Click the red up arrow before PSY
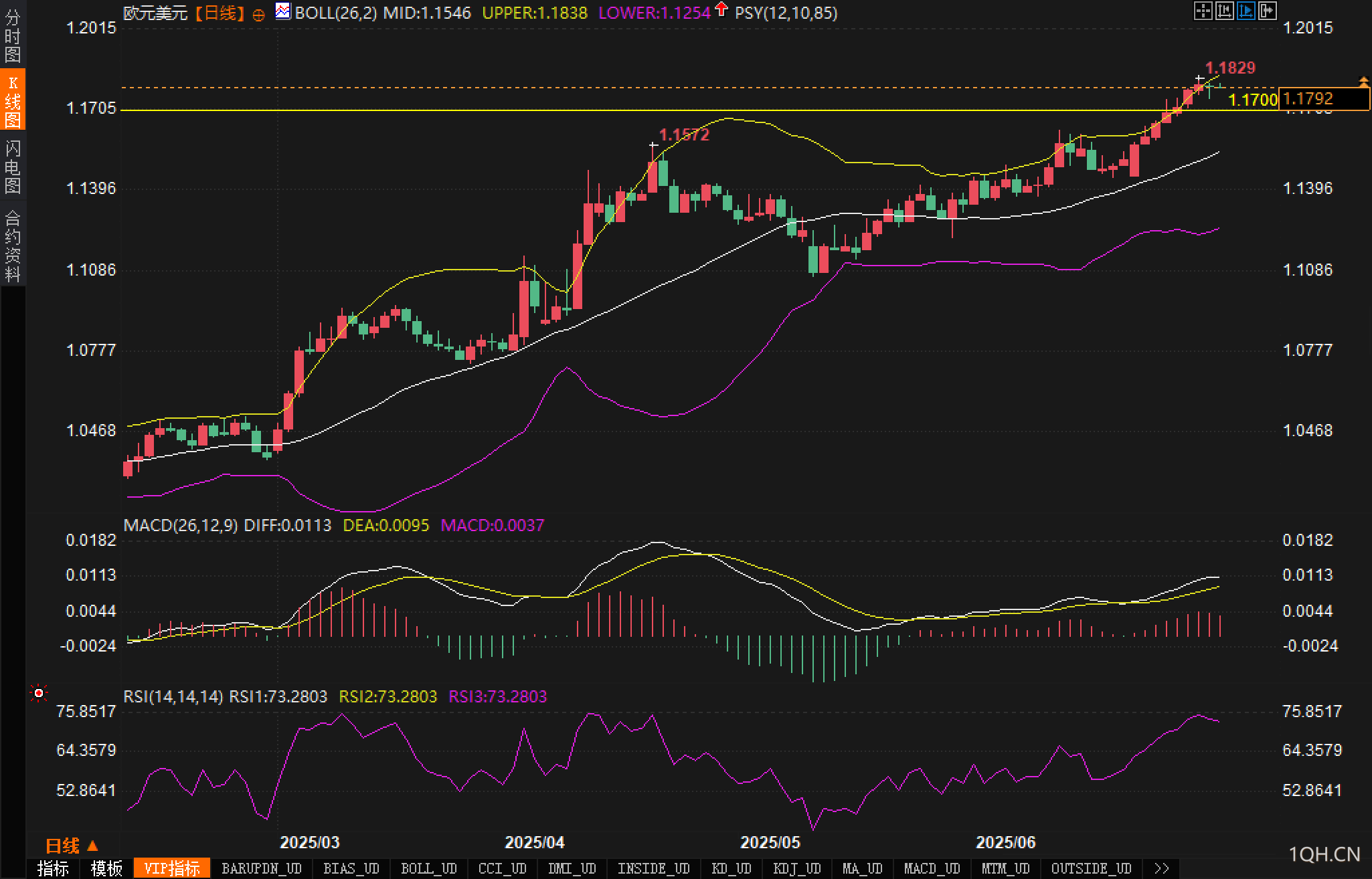Screen dimensions: 1372x879 click(721, 9)
